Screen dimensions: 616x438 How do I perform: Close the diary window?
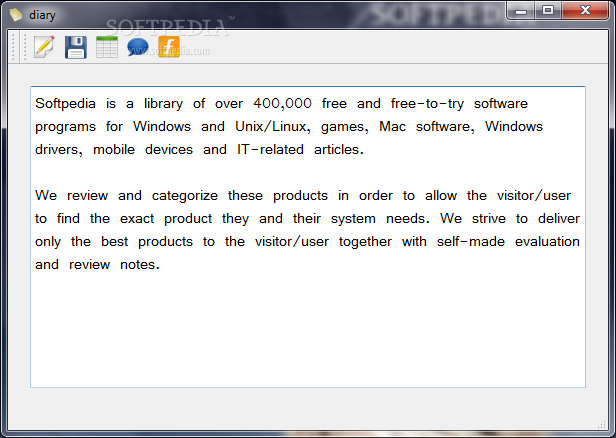585,11
